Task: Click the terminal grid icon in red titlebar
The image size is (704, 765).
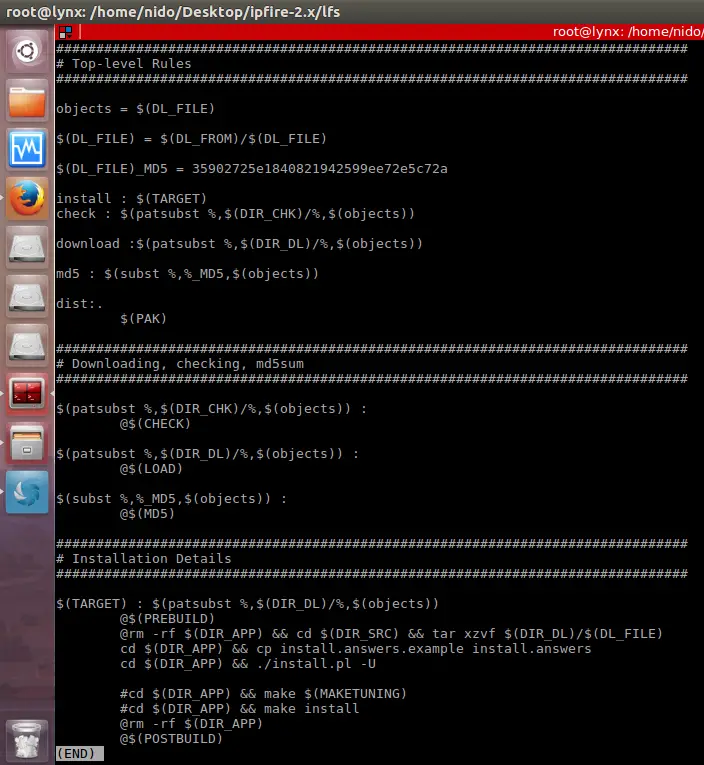Action: pos(65,32)
